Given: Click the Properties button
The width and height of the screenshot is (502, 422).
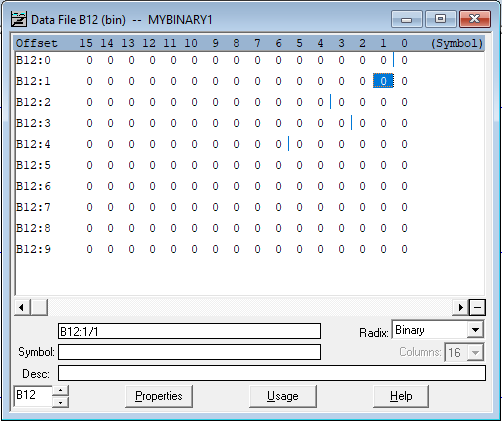Looking at the screenshot, I should coord(159,396).
